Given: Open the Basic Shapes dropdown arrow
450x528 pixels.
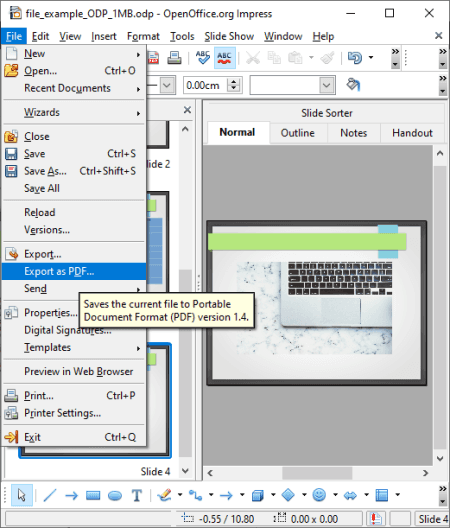Looking at the screenshot, I should (304, 495).
